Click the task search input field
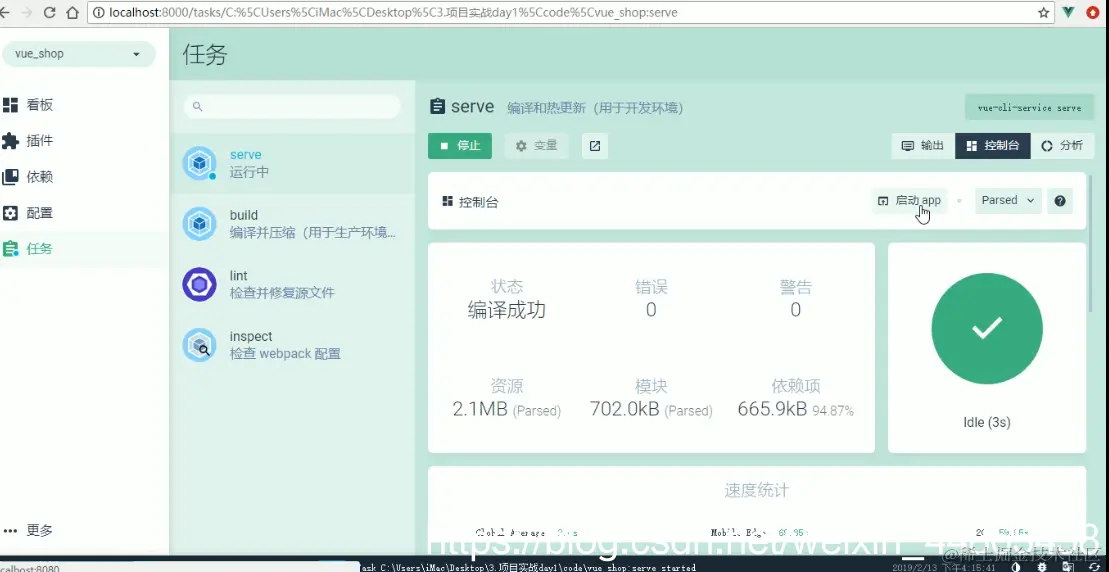The height and width of the screenshot is (572, 1109). 292,106
